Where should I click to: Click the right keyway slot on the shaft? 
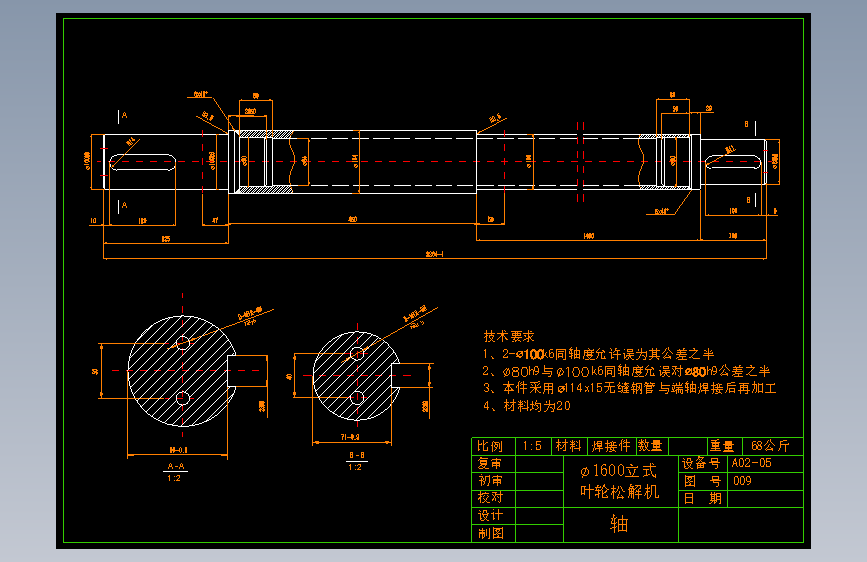[x=733, y=162]
